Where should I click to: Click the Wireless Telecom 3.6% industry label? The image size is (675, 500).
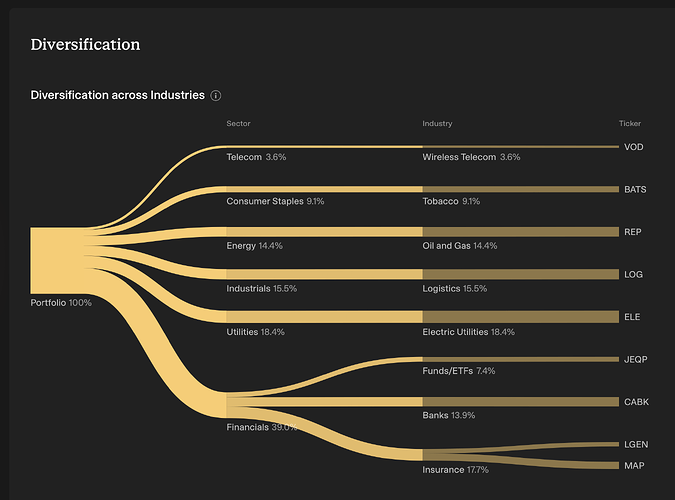[471, 157]
